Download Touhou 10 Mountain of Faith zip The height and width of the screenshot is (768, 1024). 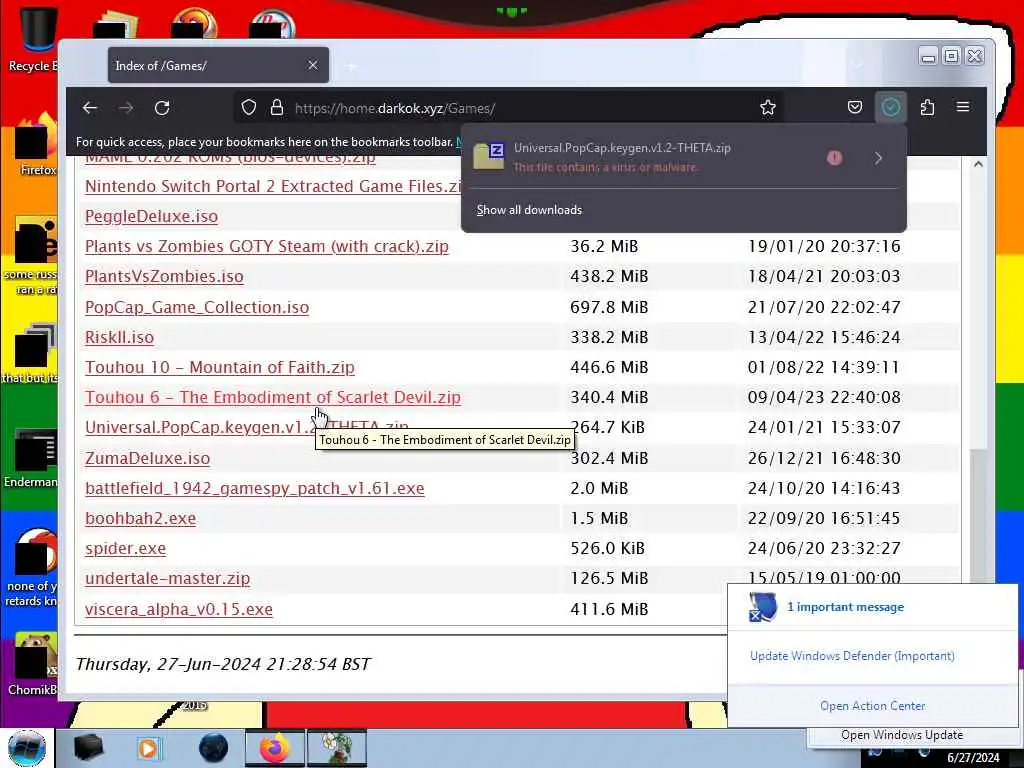(x=219, y=367)
